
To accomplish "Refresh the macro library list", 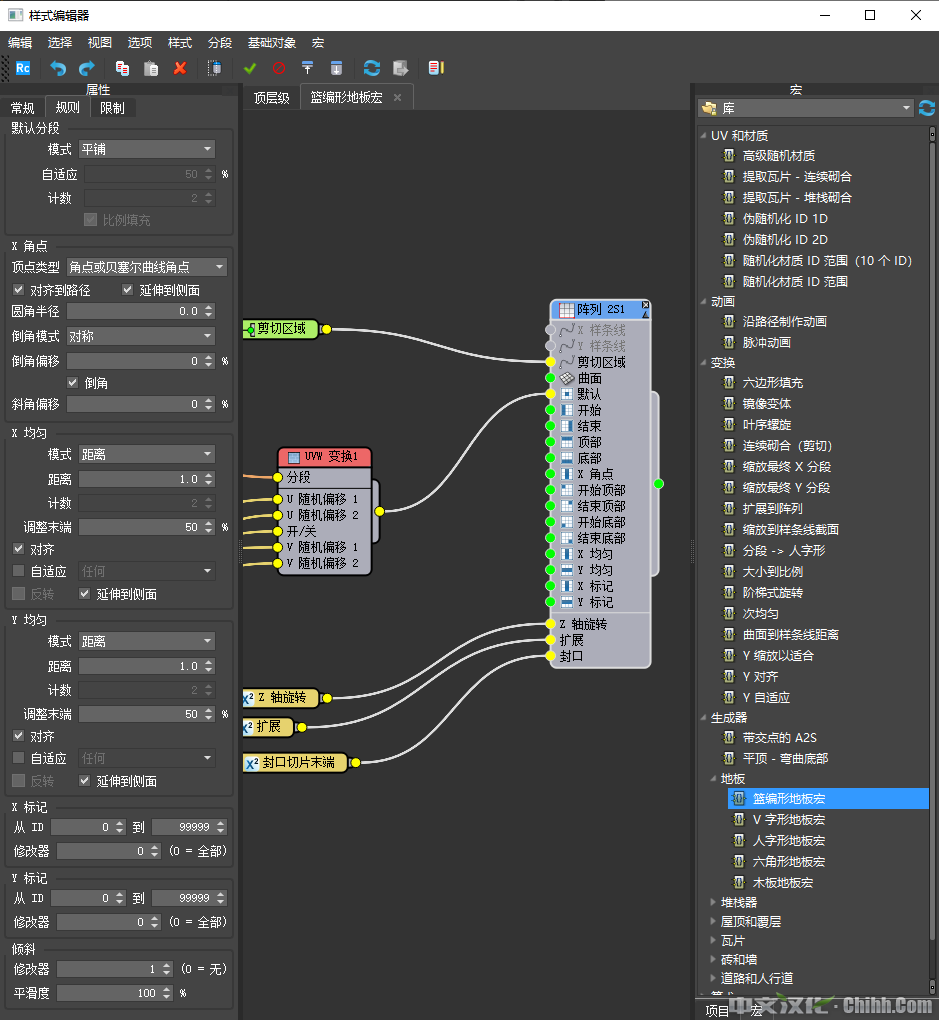I will (927, 108).
